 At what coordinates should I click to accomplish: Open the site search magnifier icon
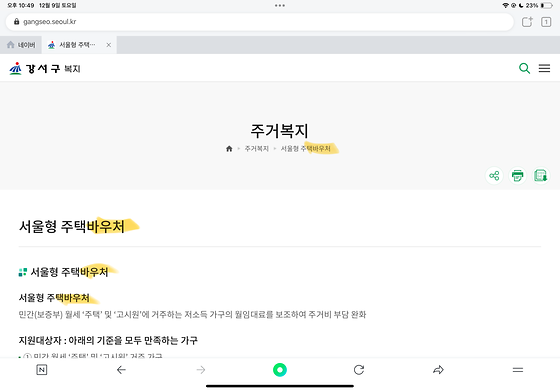(524, 68)
